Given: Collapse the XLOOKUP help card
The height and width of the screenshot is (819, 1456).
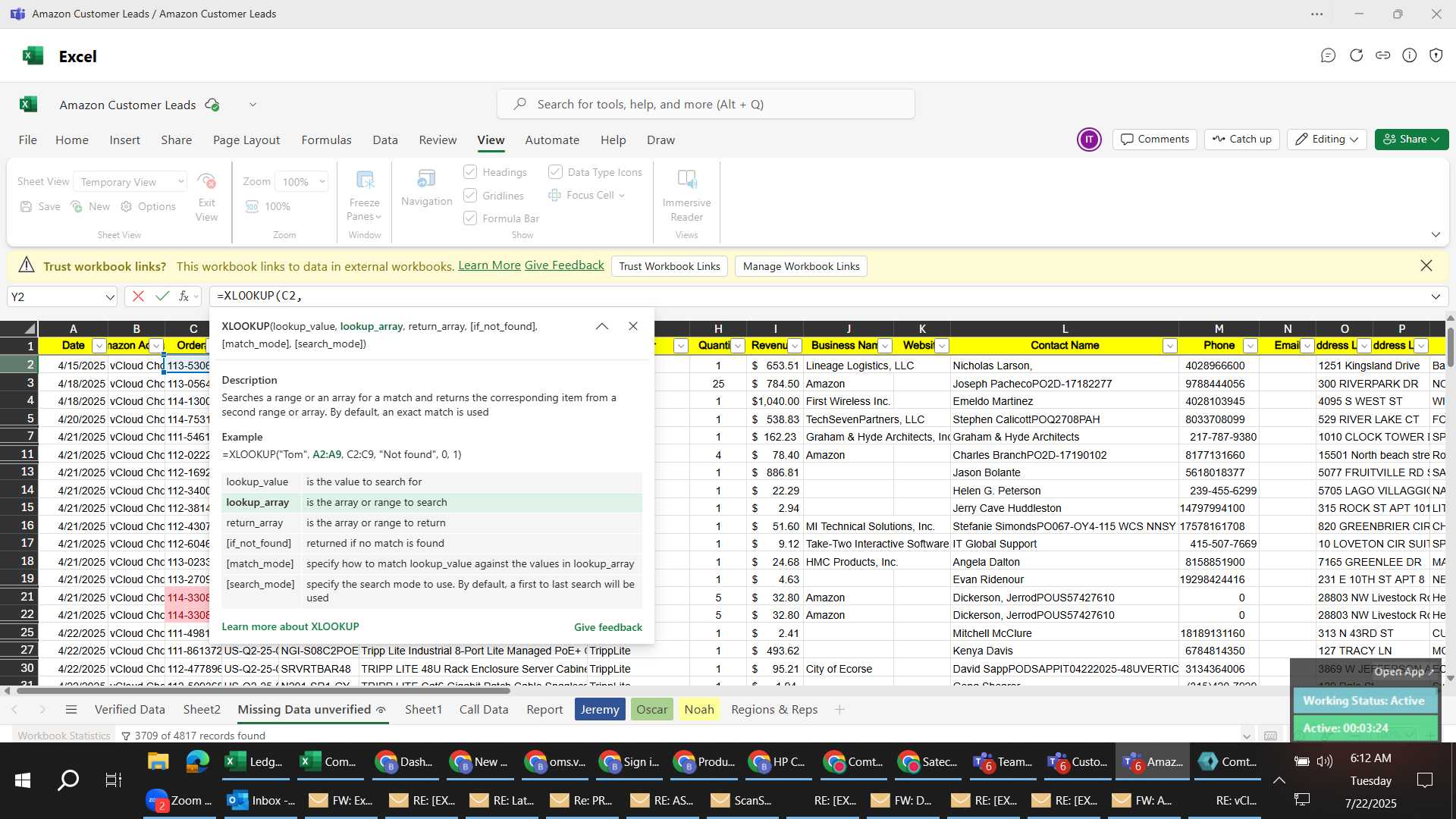Looking at the screenshot, I should point(602,326).
